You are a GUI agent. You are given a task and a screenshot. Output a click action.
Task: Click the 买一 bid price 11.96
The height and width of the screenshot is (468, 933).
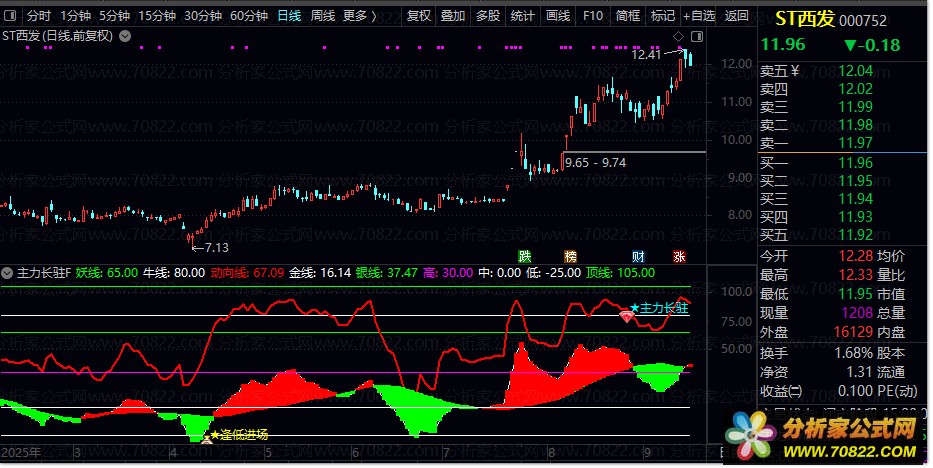856,163
